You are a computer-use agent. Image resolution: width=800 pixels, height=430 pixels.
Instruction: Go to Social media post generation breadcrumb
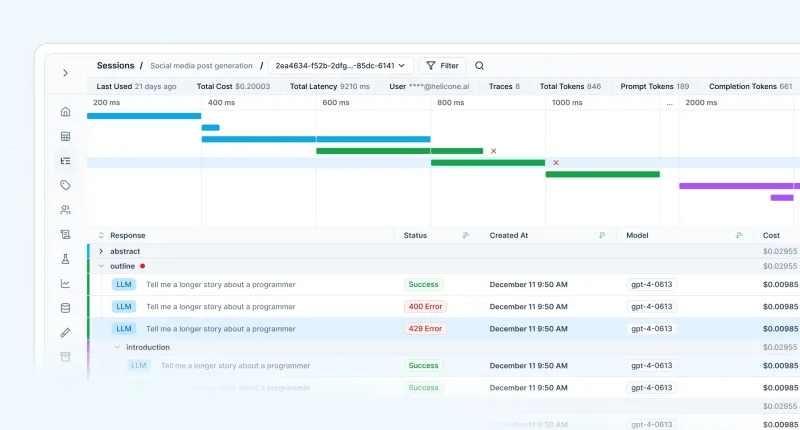[201, 66]
